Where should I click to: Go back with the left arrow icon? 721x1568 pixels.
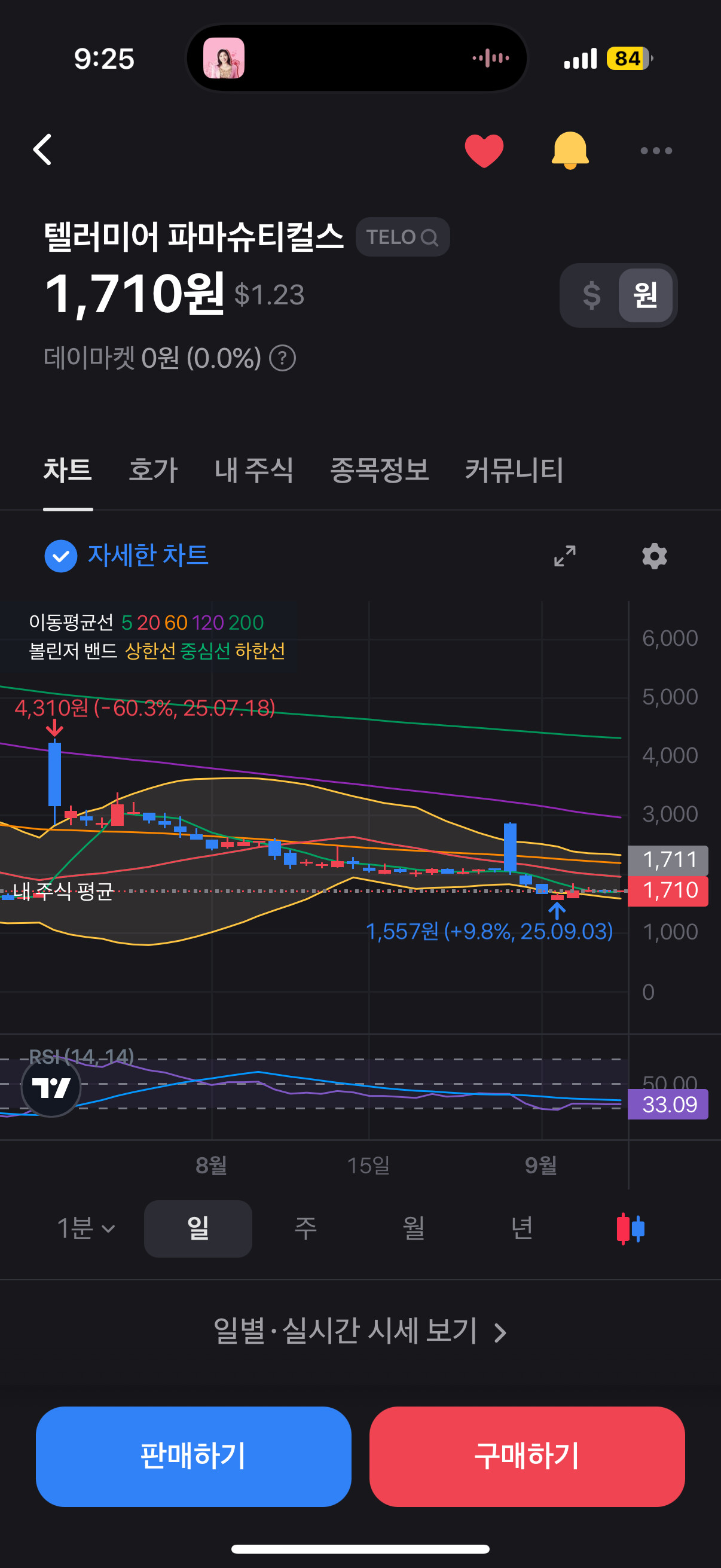[x=42, y=150]
